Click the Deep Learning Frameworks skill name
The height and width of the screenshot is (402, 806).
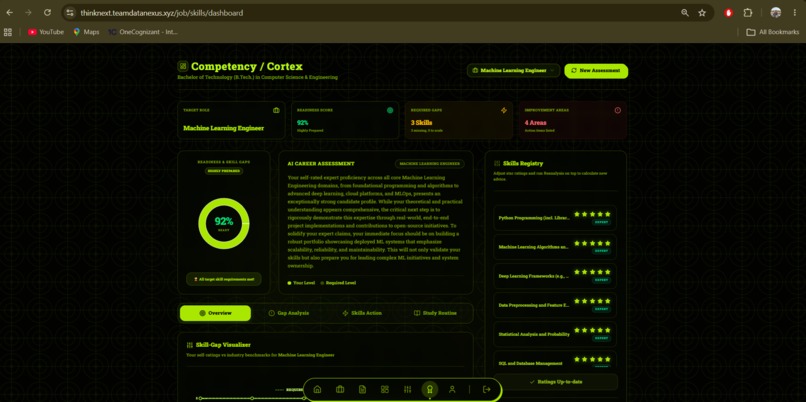click(x=534, y=276)
